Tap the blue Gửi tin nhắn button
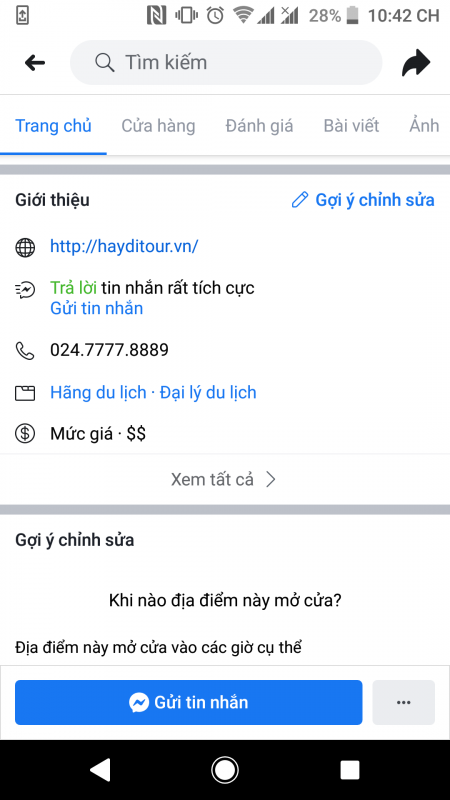Viewport: 450px width, 800px height. click(188, 702)
